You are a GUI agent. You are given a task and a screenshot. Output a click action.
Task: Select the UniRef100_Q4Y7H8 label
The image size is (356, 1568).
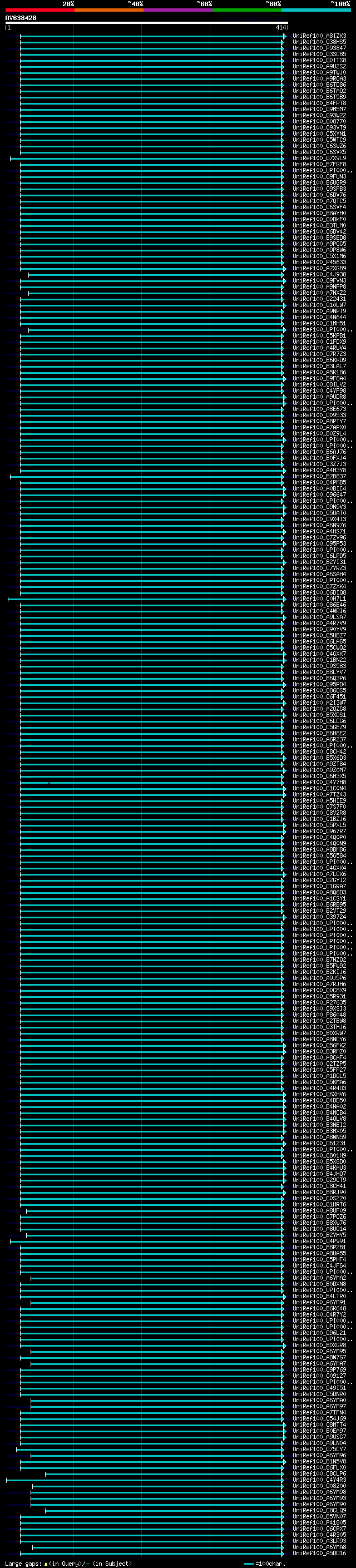point(319,782)
